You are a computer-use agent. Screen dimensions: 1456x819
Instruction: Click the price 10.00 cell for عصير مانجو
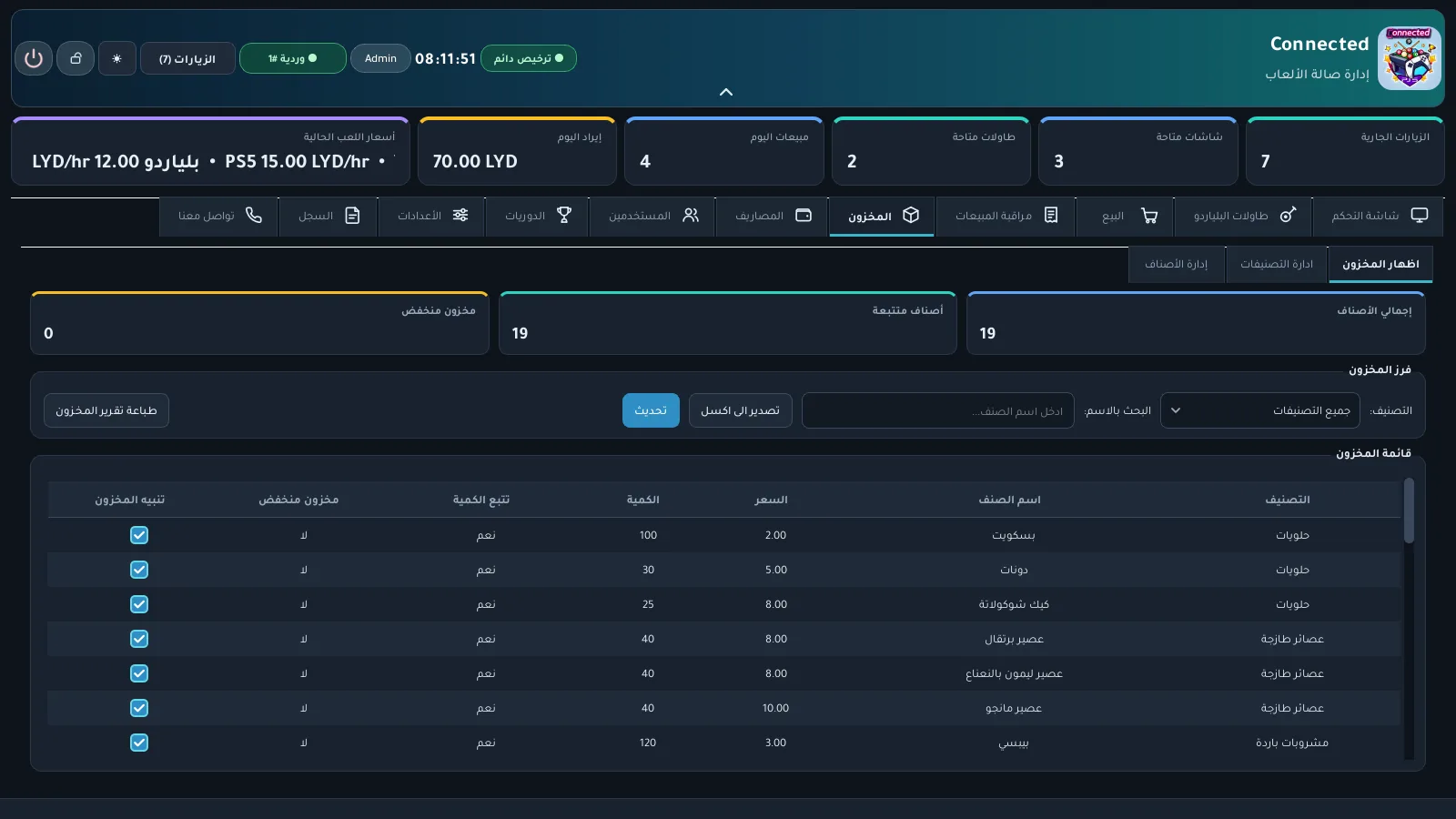pyautogui.click(x=775, y=708)
